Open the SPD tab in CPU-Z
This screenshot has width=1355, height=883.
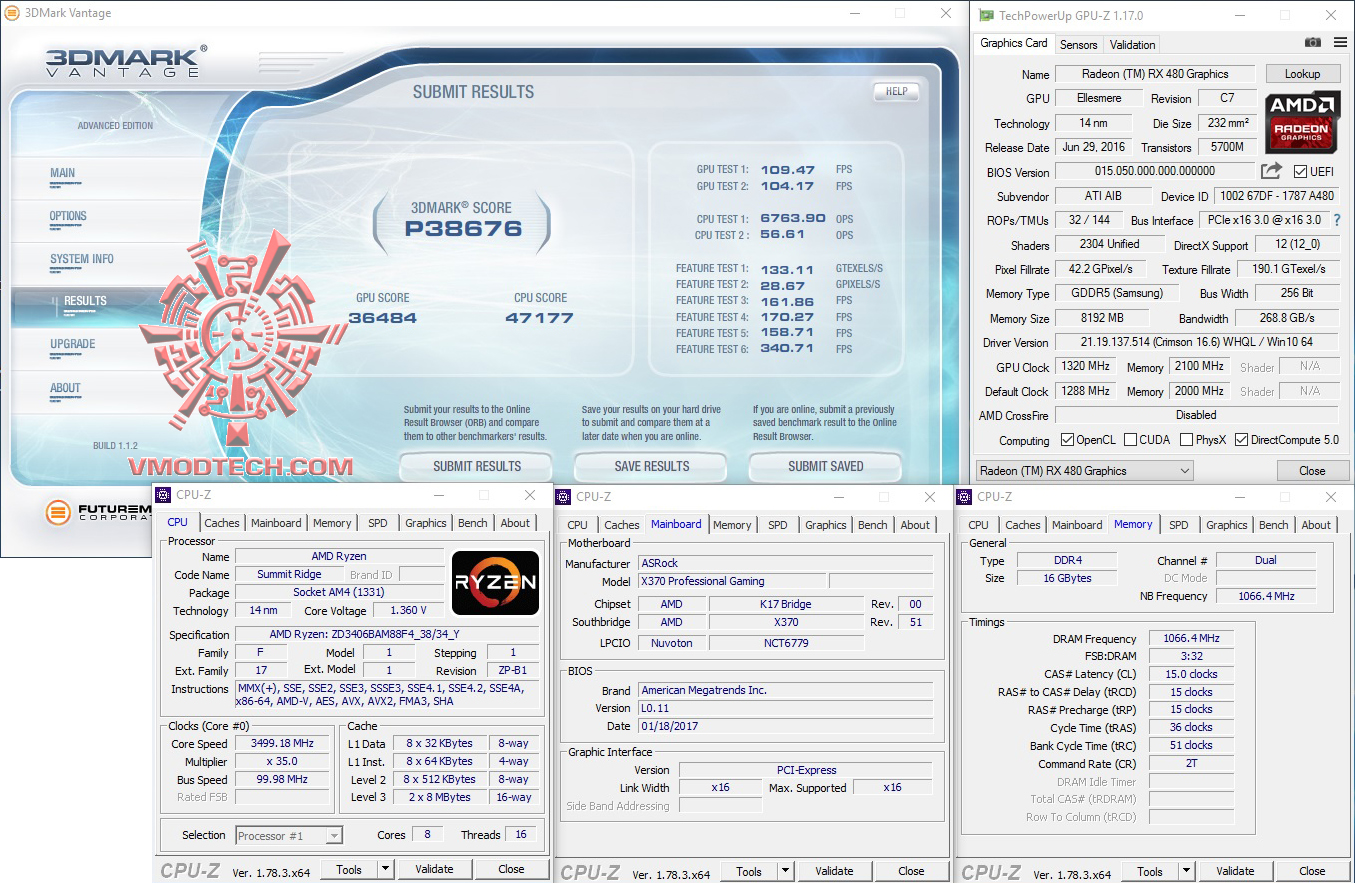pyautogui.click(x=379, y=522)
